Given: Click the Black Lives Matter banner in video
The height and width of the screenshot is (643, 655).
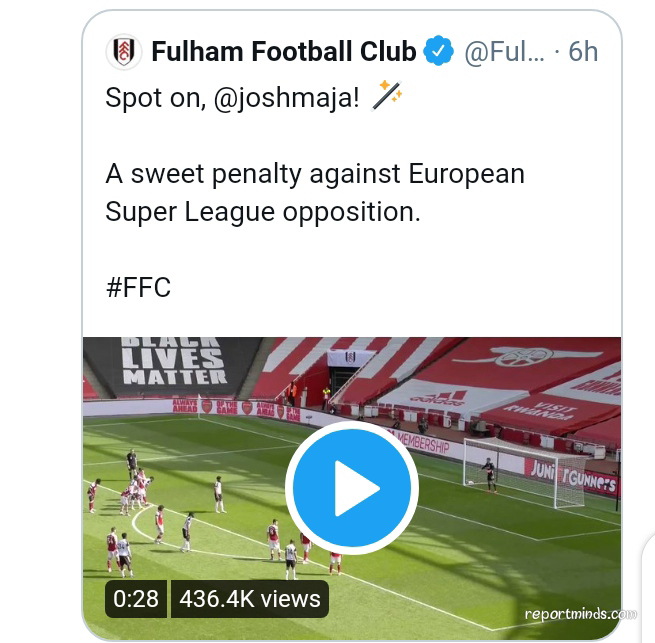Looking at the screenshot, I should [174, 362].
